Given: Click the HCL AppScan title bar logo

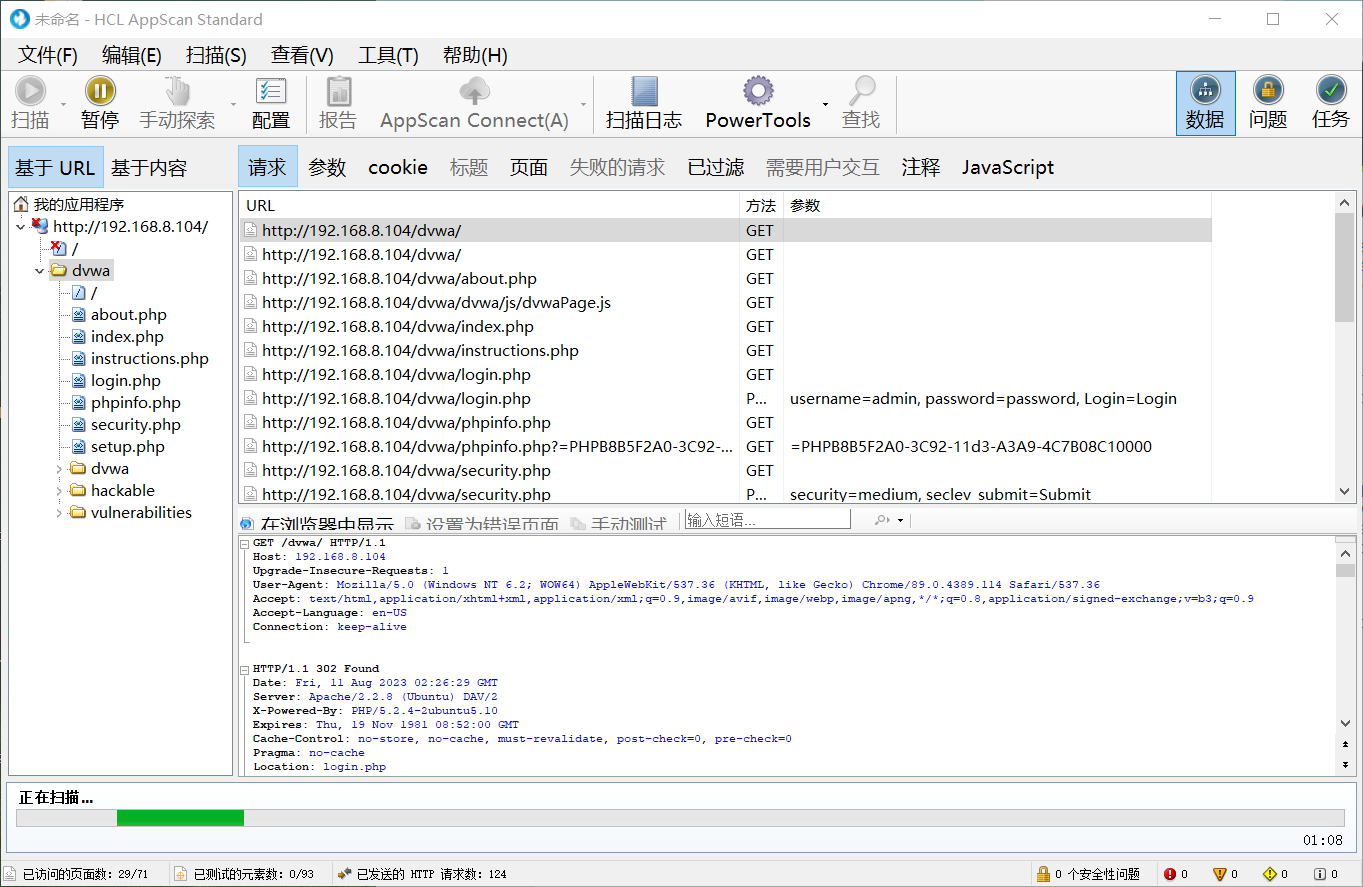Looking at the screenshot, I should 20,19.
